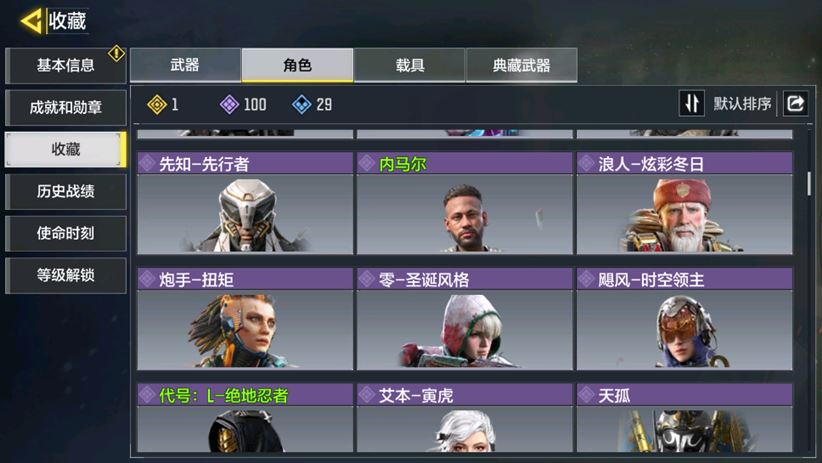Click the share export icon
The width and height of the screenshot is (822, 463).
(795, 103)
